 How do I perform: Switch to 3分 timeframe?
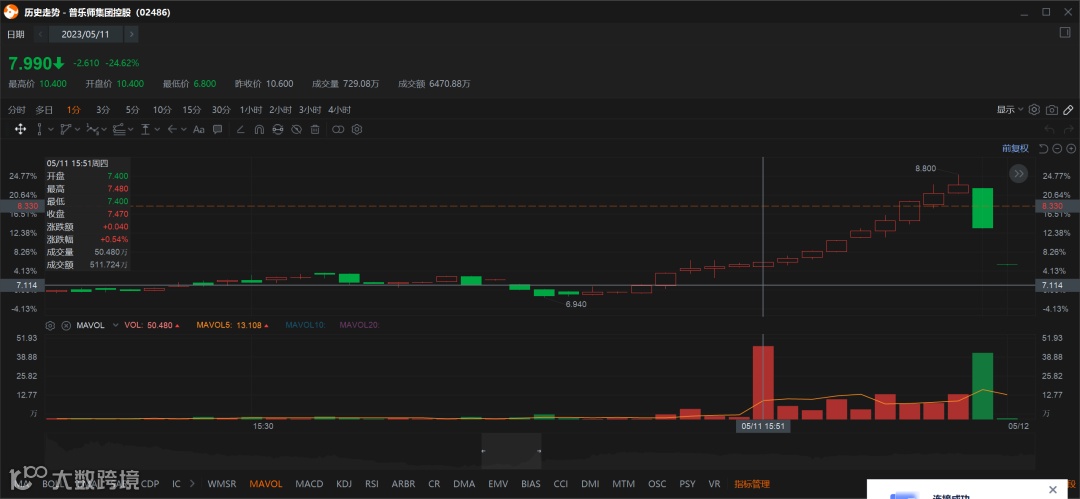coord(103,110)
